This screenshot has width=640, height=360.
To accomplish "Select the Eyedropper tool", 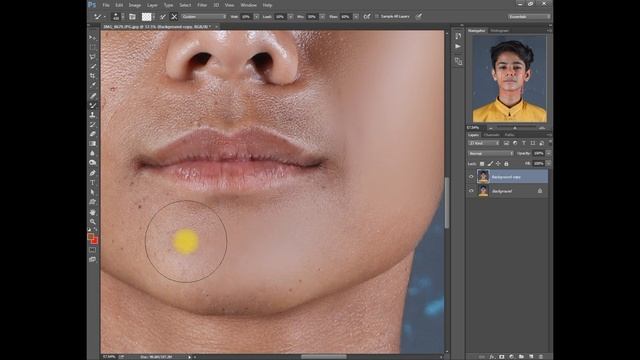I will [93, 85].
